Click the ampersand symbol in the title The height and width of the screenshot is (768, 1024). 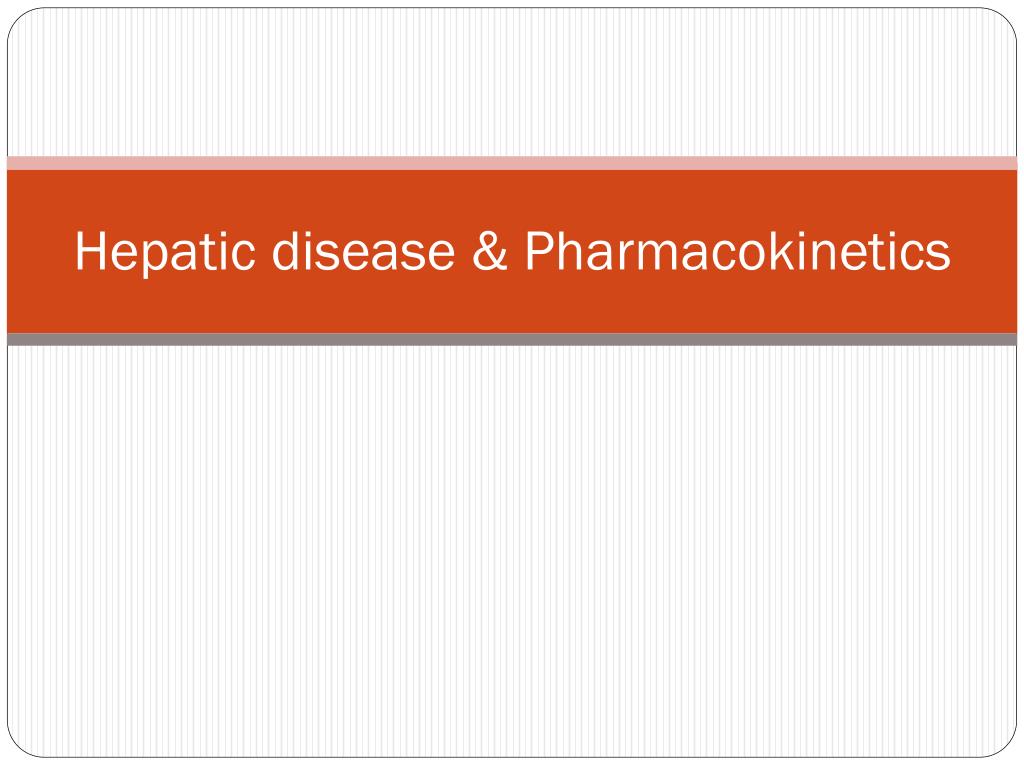490,251
